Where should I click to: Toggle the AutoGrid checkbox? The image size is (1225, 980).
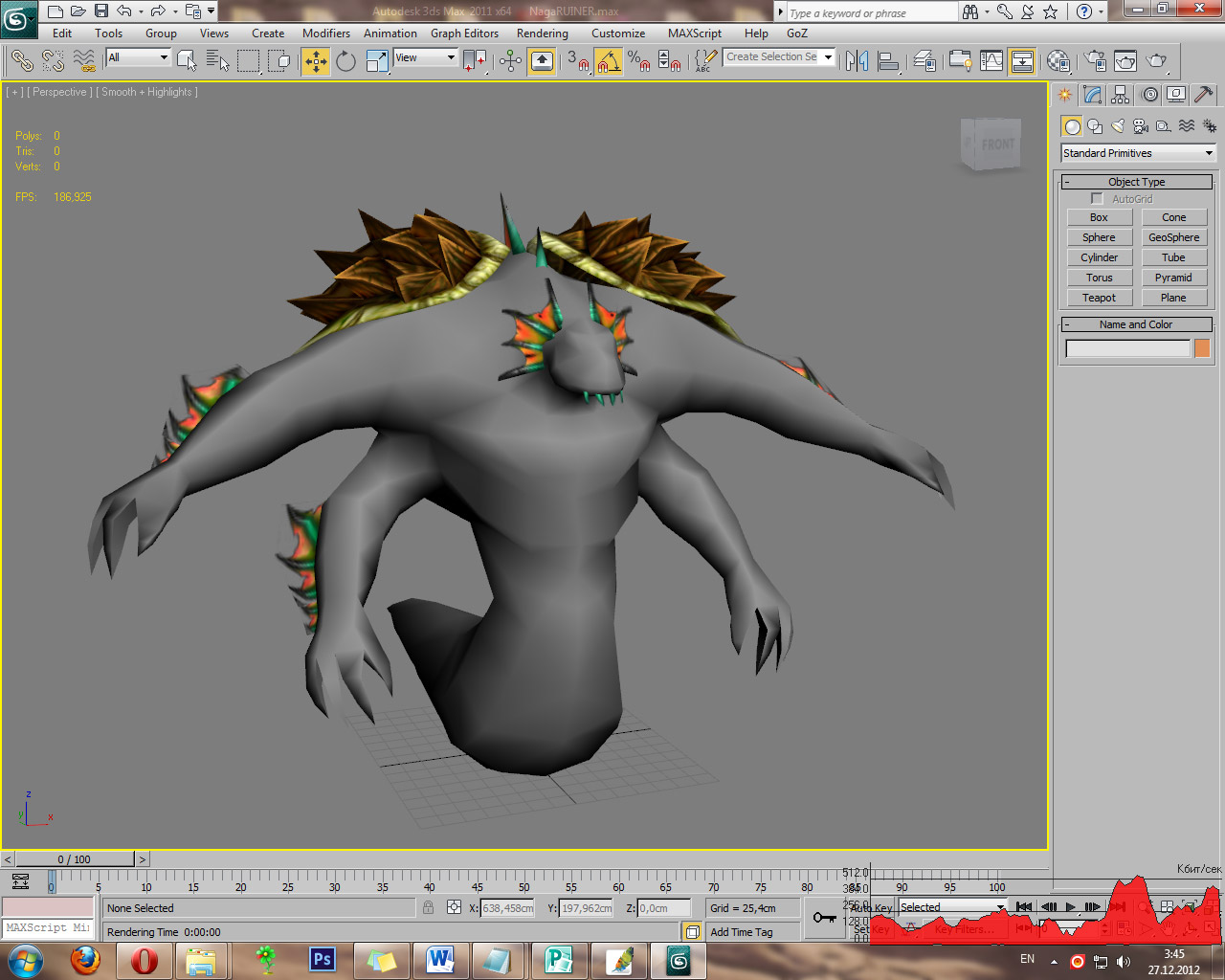click(x=1097, y=199)
